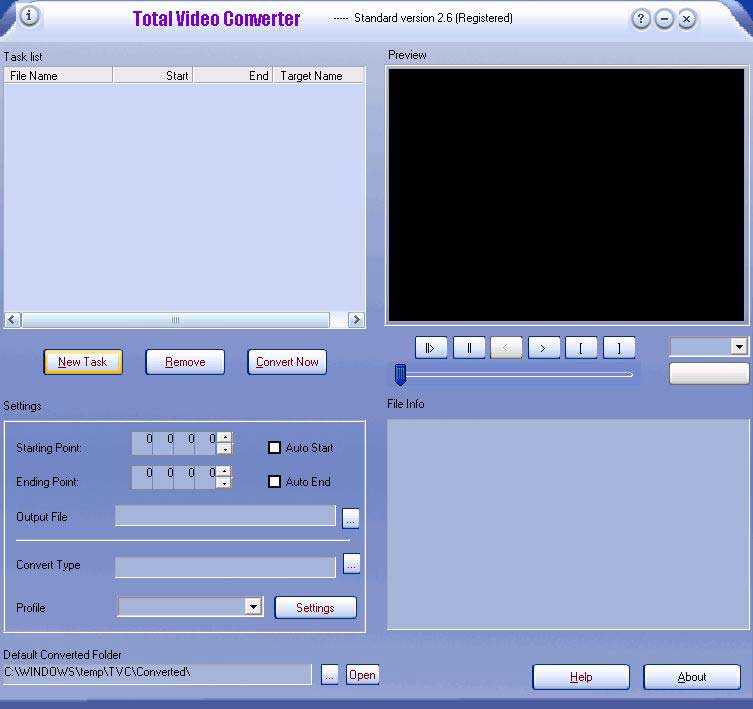Click the Start column header
The width and height of the screenshot is (753, 709).
[x=153, y=75]
